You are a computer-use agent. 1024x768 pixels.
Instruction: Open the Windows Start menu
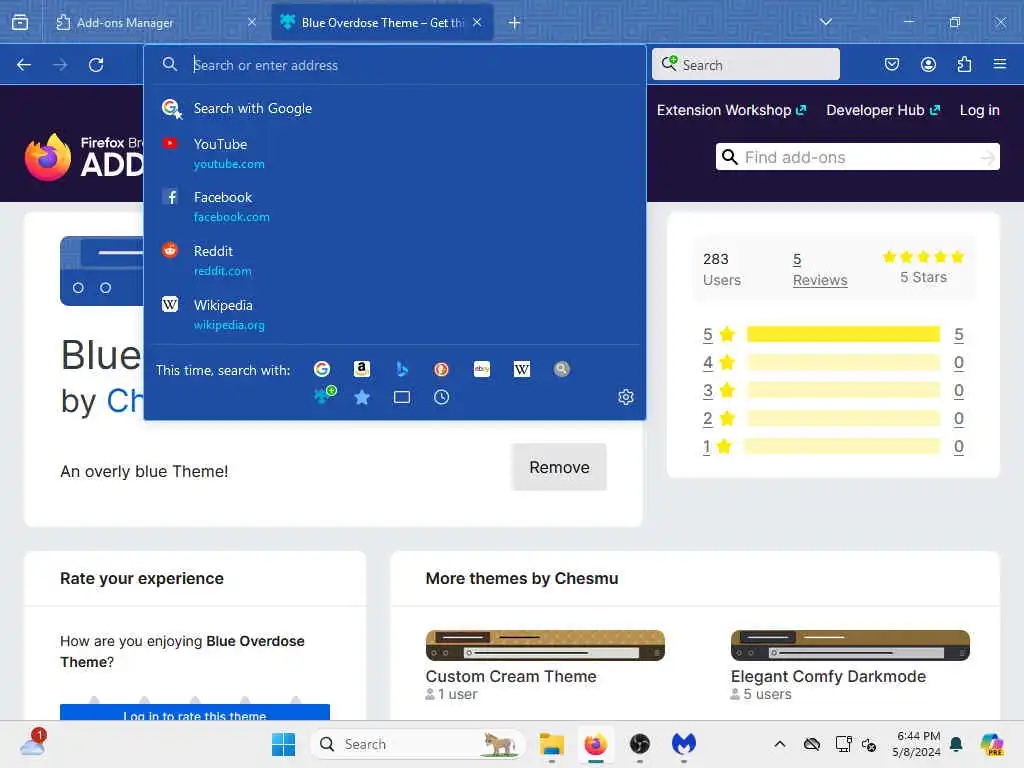coord(283,744)
